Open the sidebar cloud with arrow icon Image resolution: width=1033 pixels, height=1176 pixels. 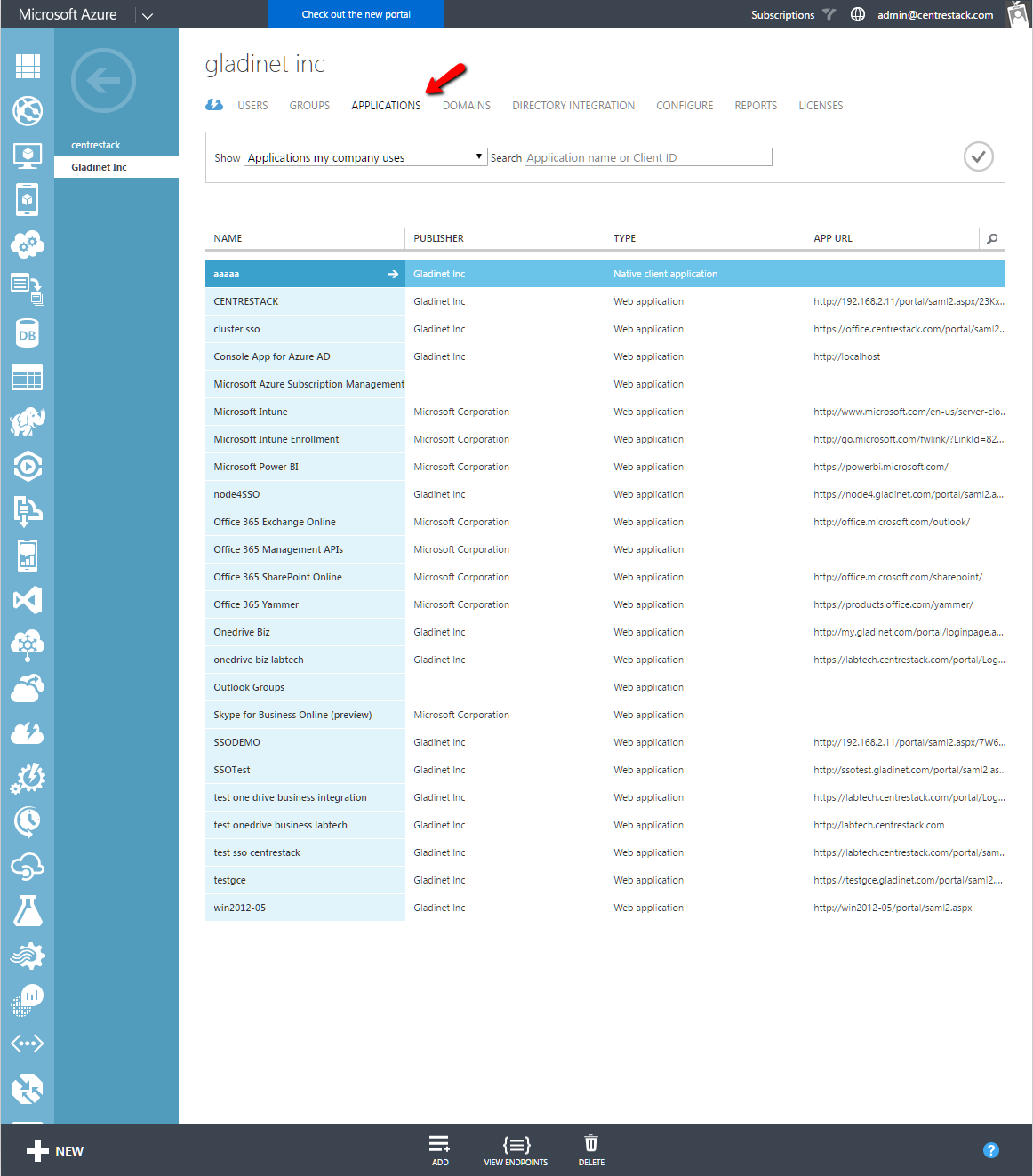click(28, 689)
